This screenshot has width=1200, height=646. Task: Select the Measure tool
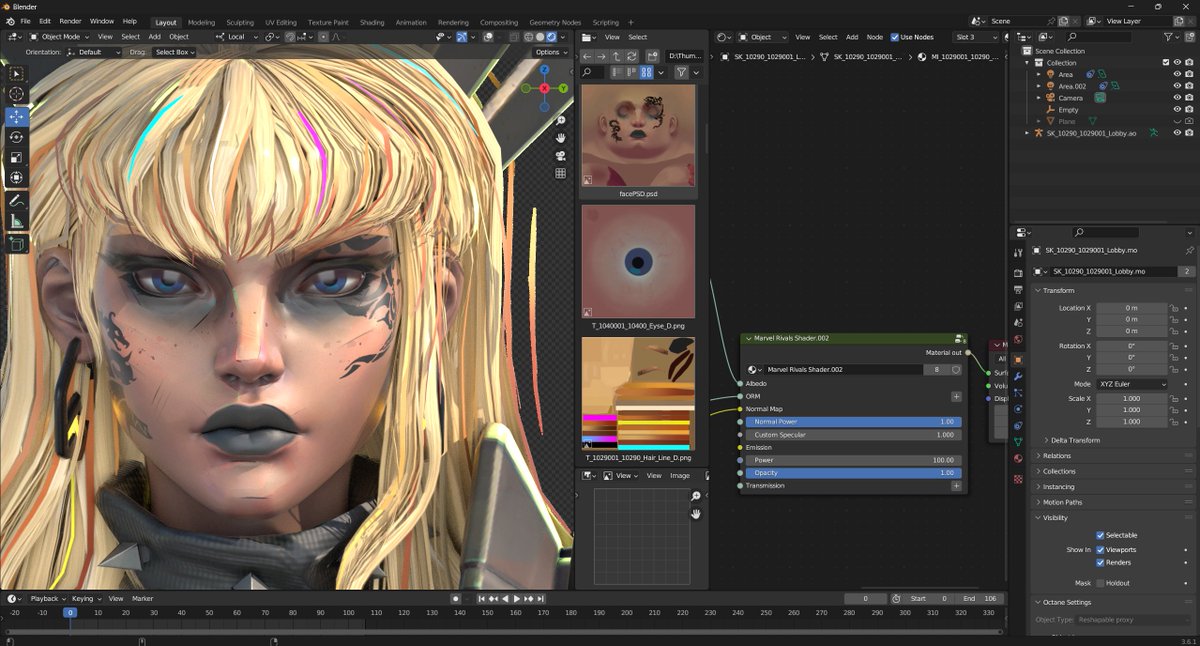coord(17,221)
